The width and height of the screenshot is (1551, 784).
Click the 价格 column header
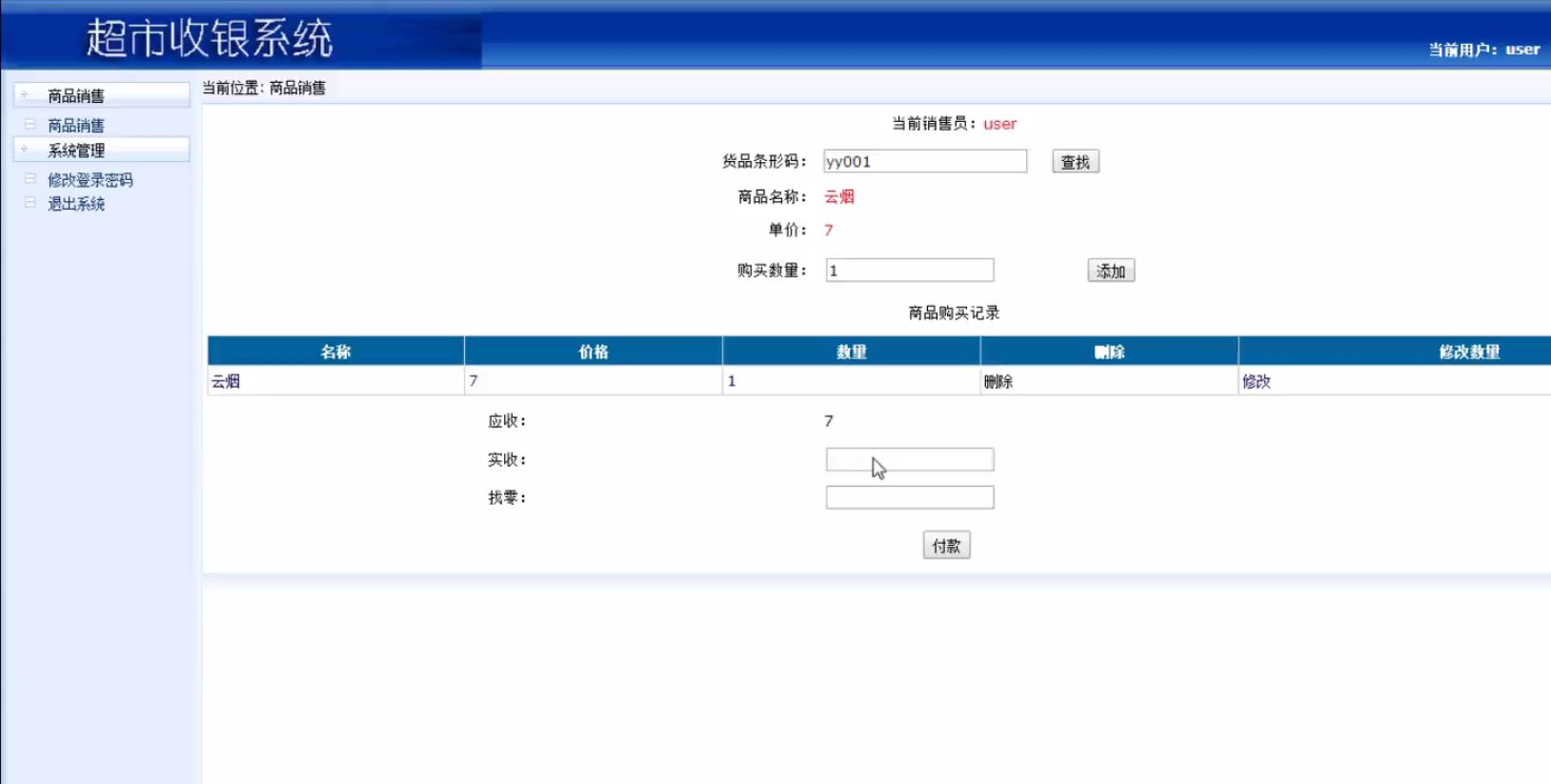click(x=594, y=352)
